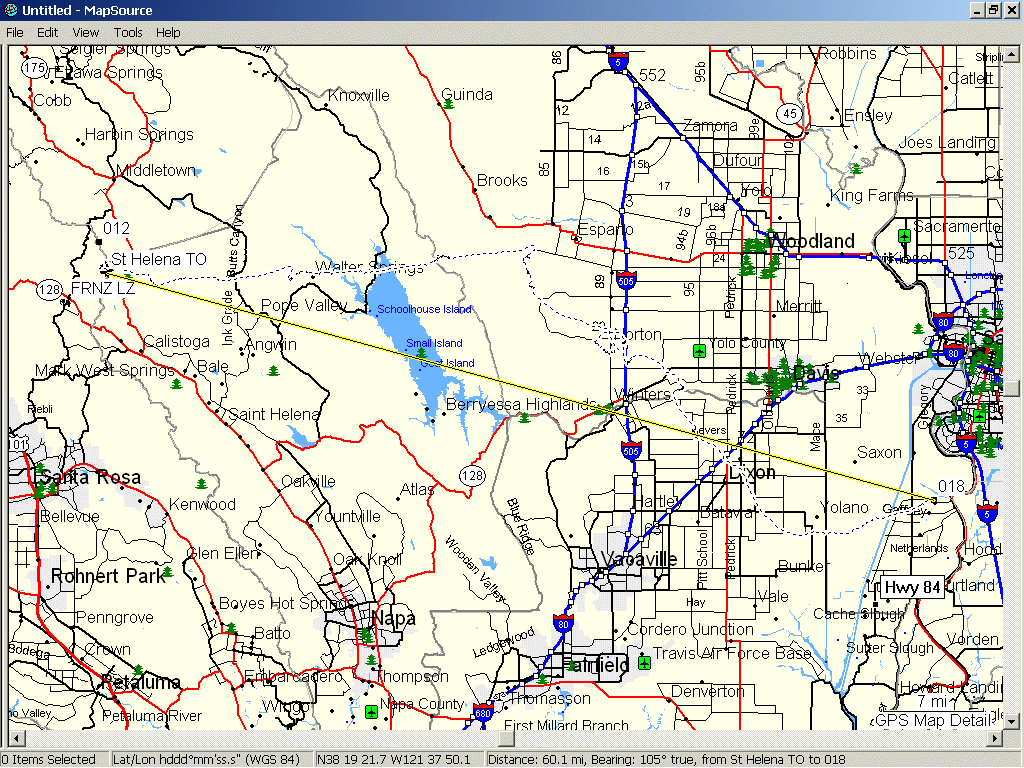Click the Davis city label
Viewport: 1024px width, 768px height.
(x=816, y=373)
